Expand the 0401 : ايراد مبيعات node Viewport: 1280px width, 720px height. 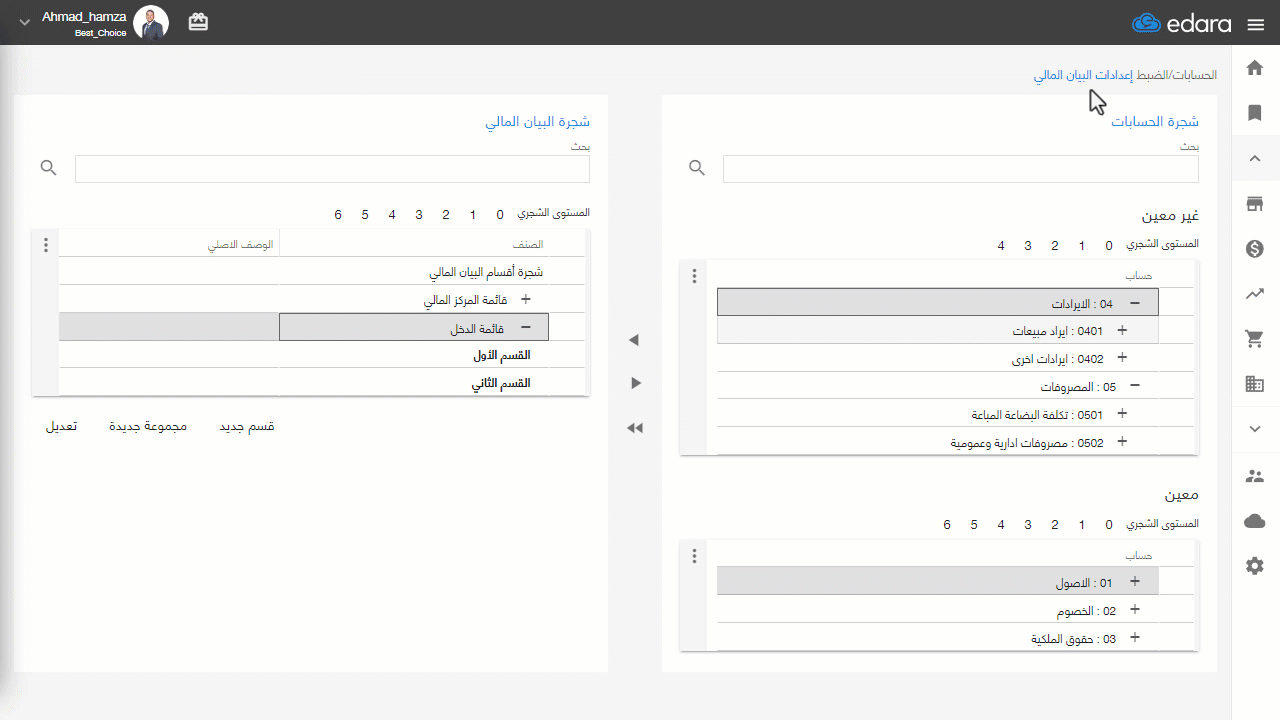1121,330
